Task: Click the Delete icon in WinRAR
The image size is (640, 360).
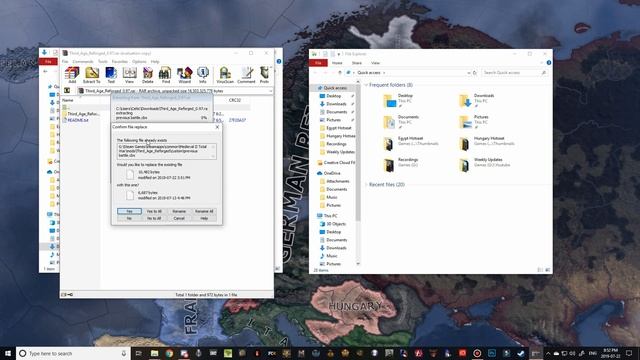Action: click(148, 74)
